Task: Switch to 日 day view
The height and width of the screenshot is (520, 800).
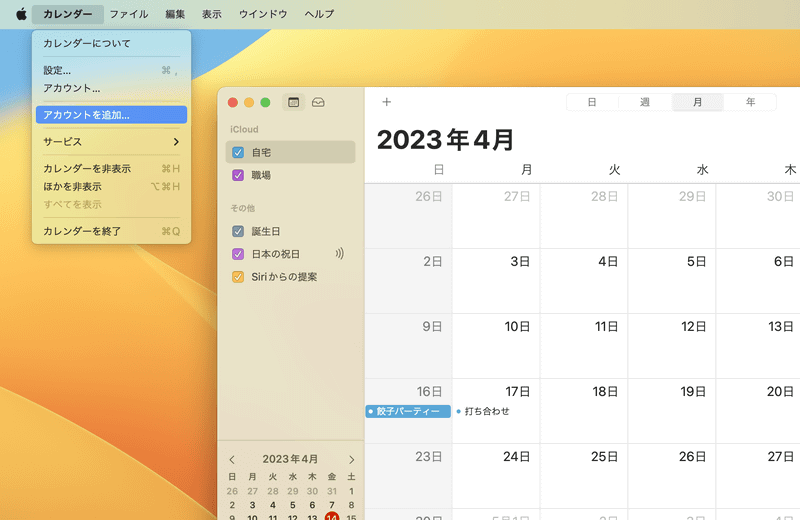Action: (592, 102)
